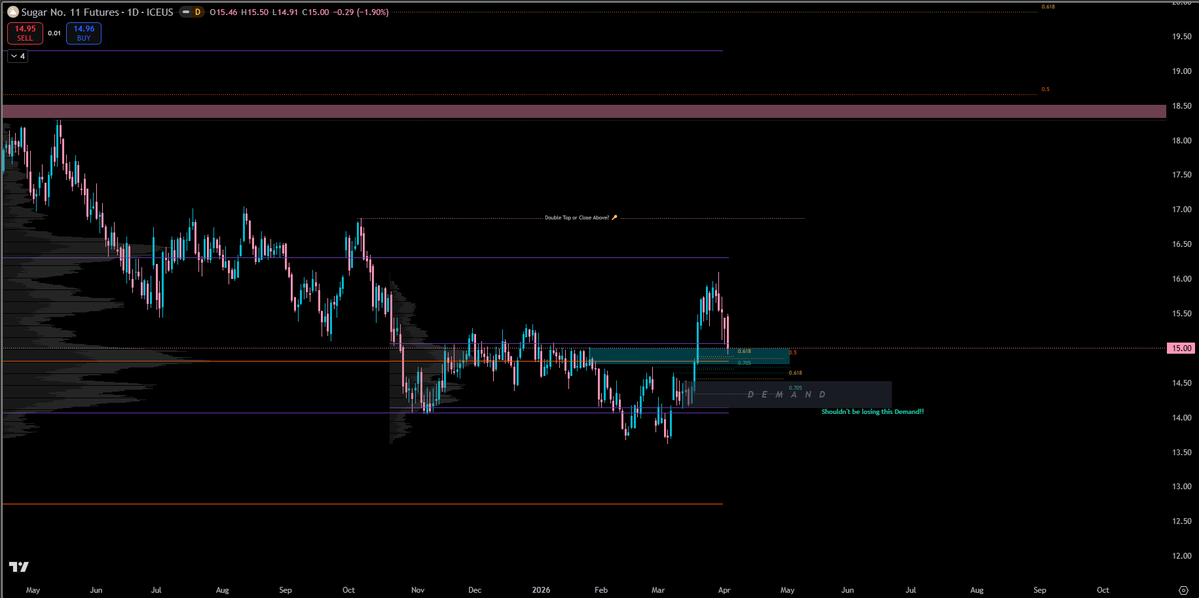Select the pink supply zone rectangle near 18.50
1199x598 pixels.
(x=584, y=112)
